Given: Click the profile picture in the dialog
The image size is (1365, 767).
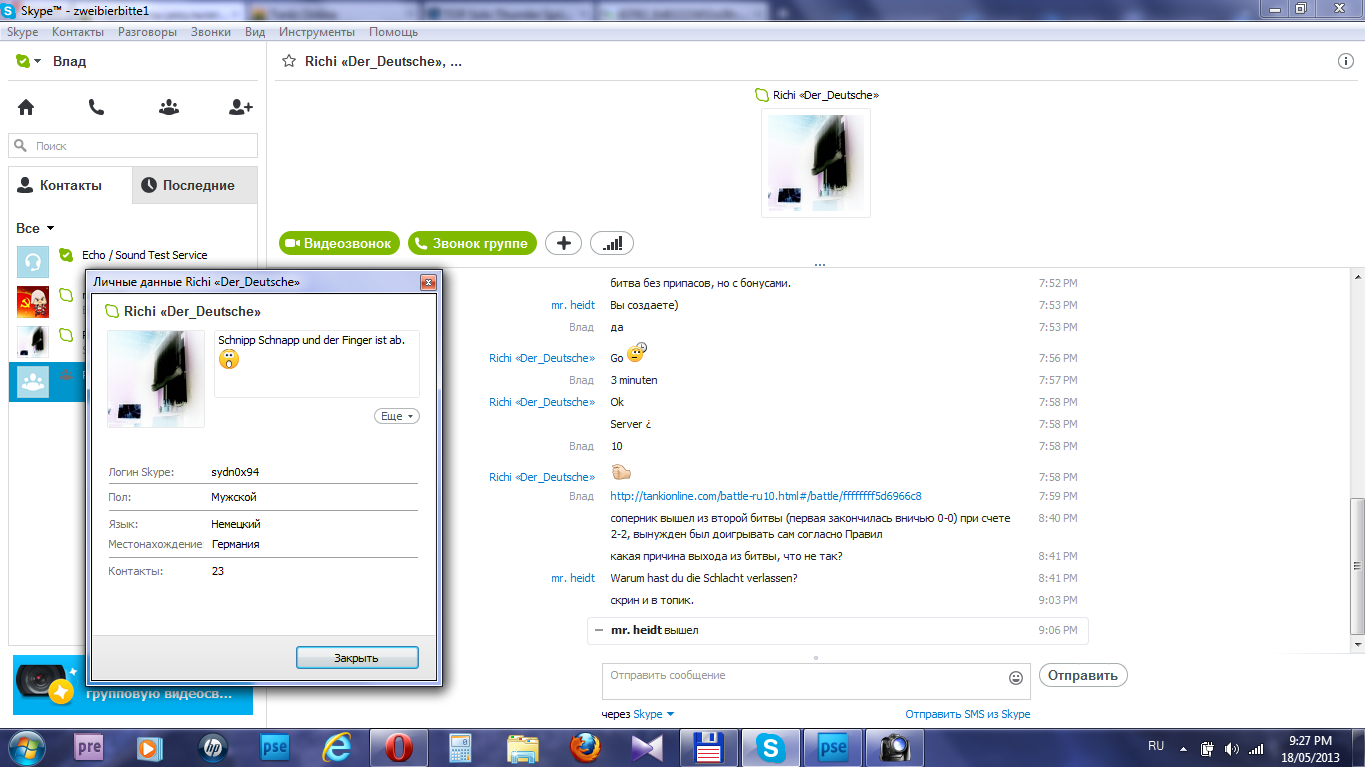Looking at the screenshot, I should coord(156,379).
